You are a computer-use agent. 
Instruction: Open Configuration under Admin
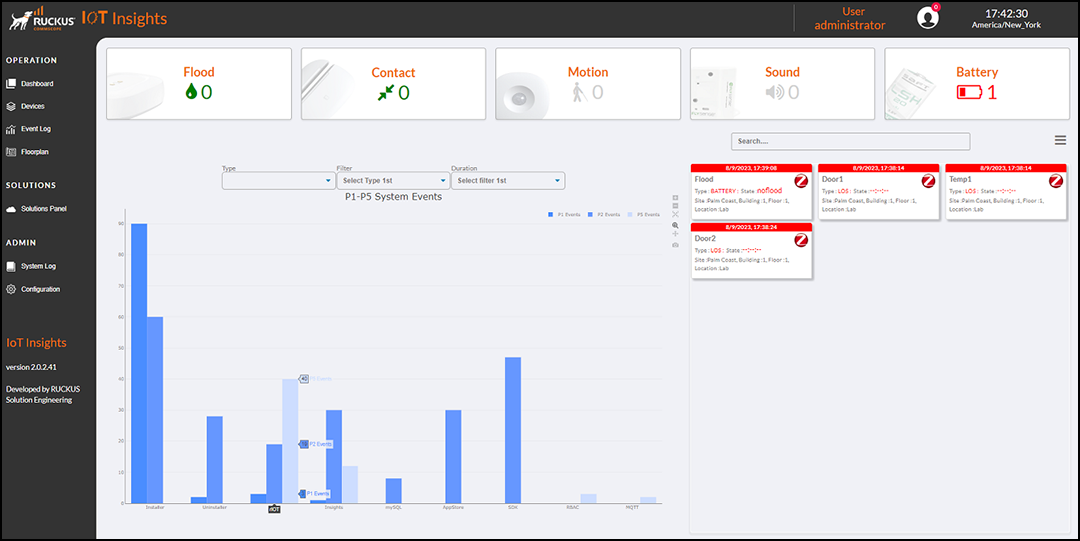[x=41, y=289]
